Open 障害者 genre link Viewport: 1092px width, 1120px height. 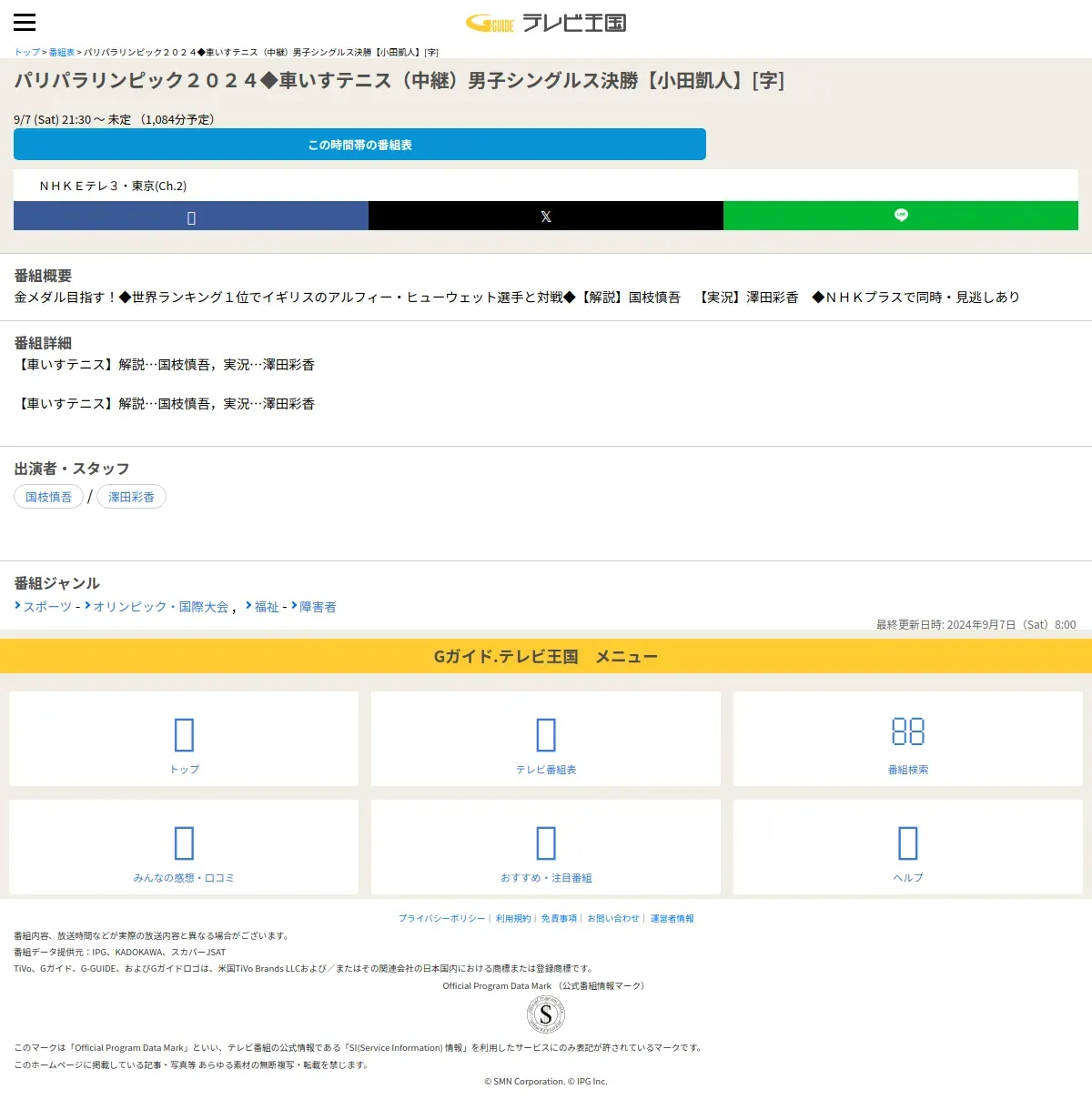point(318,607)
